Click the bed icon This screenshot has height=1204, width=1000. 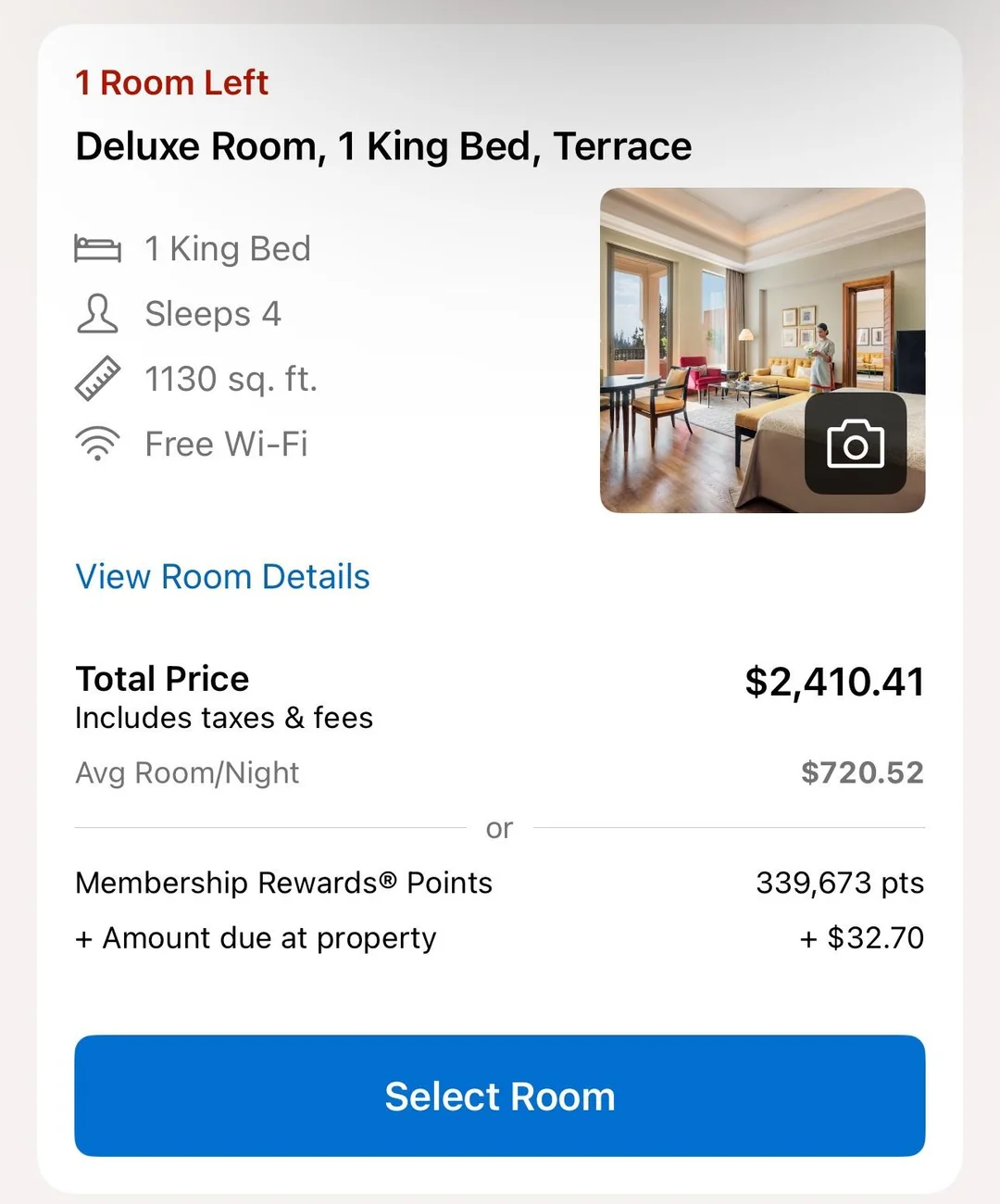(x=97, y=249)
